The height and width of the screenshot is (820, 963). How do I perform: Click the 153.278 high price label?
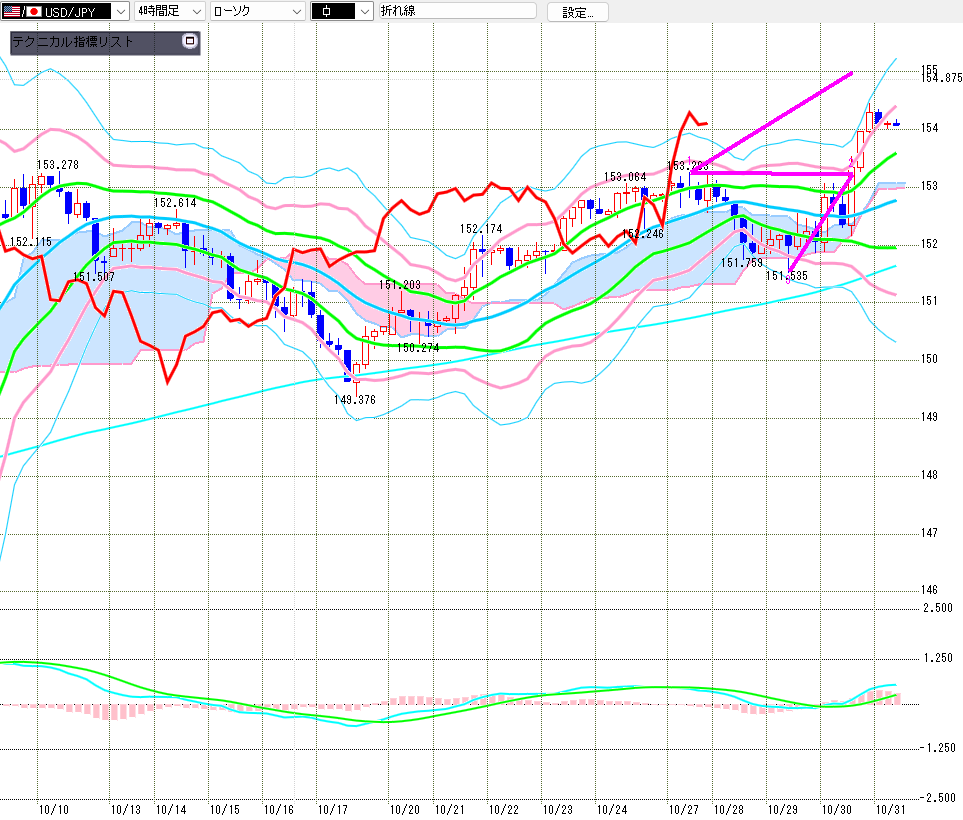pos(57,165)
